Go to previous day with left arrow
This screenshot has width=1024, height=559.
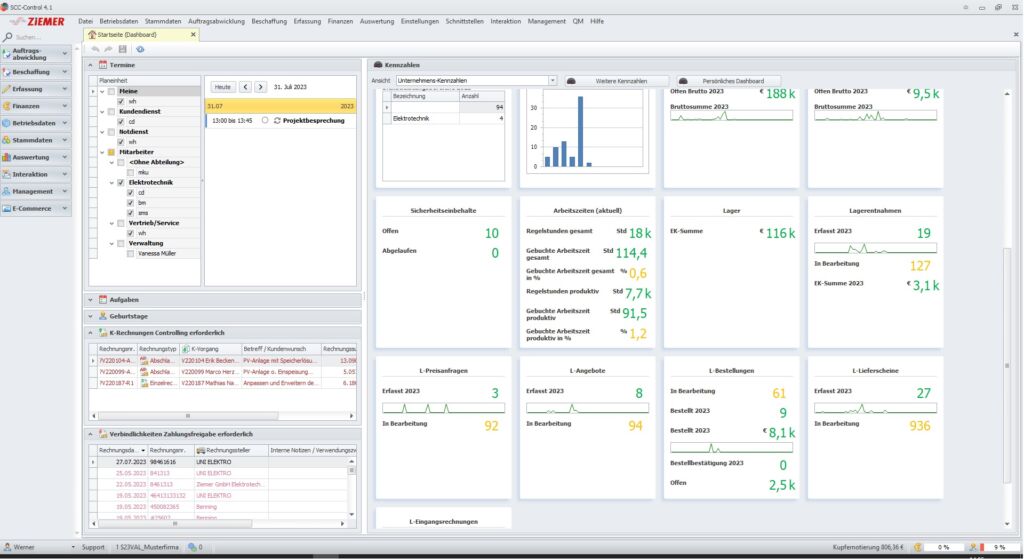[246, 87]
